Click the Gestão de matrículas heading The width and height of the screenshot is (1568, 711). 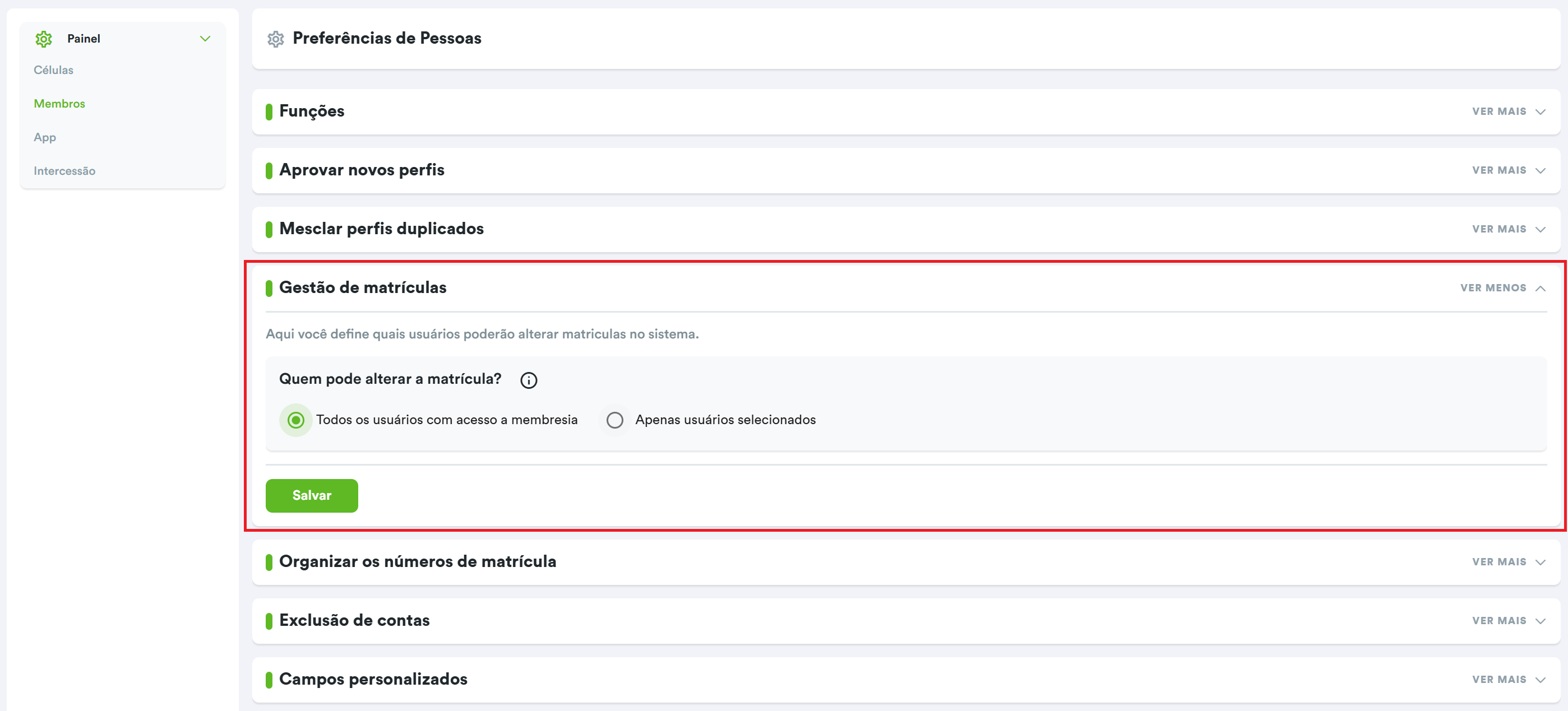363,287
